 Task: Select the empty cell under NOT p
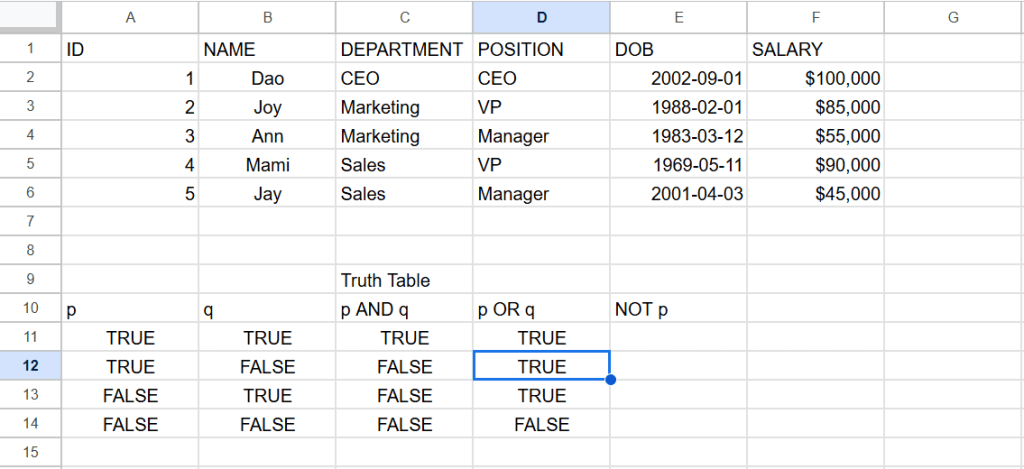pos(678,338)
